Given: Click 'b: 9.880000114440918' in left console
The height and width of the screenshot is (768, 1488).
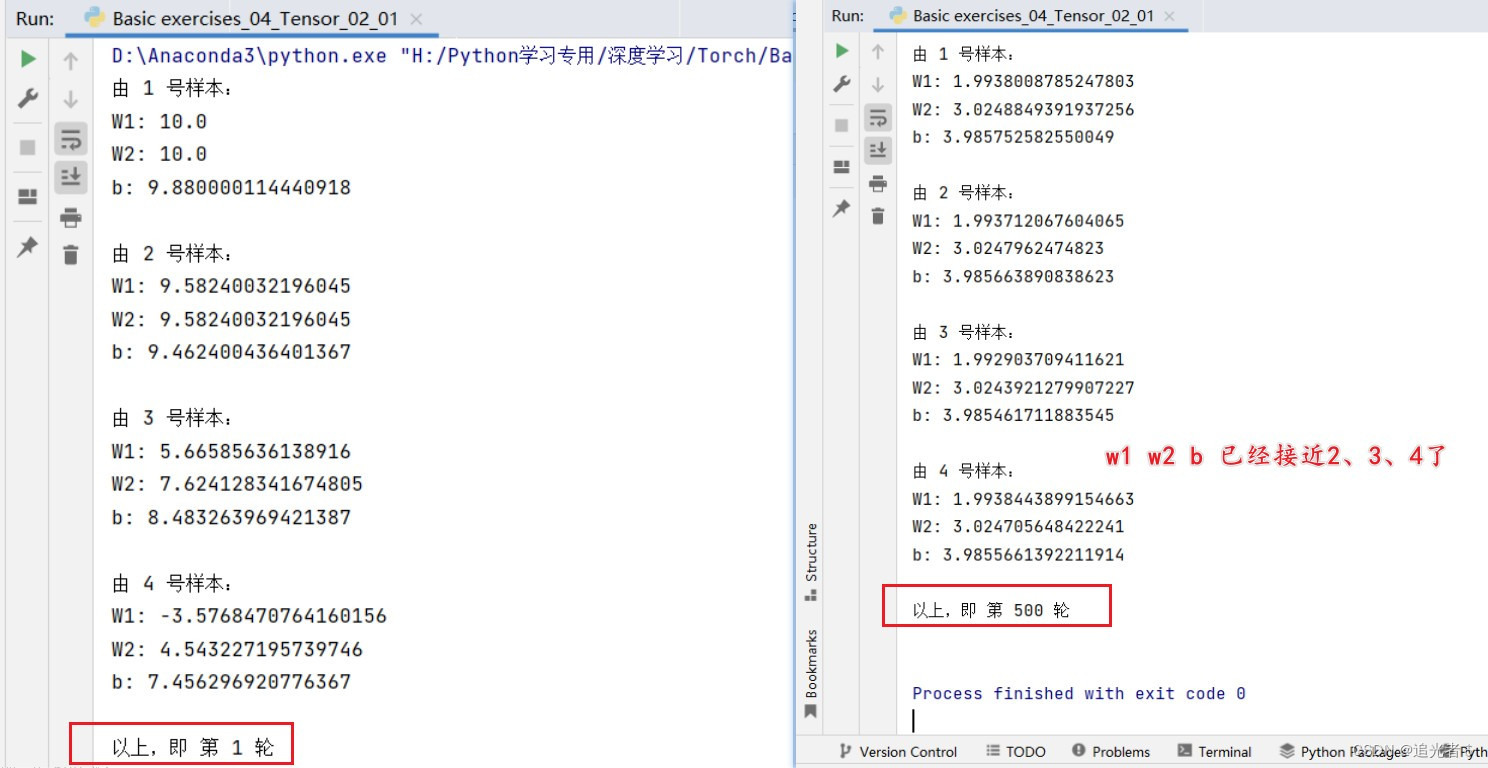Looking at the screenshot, I should click(x=231, y=187).
